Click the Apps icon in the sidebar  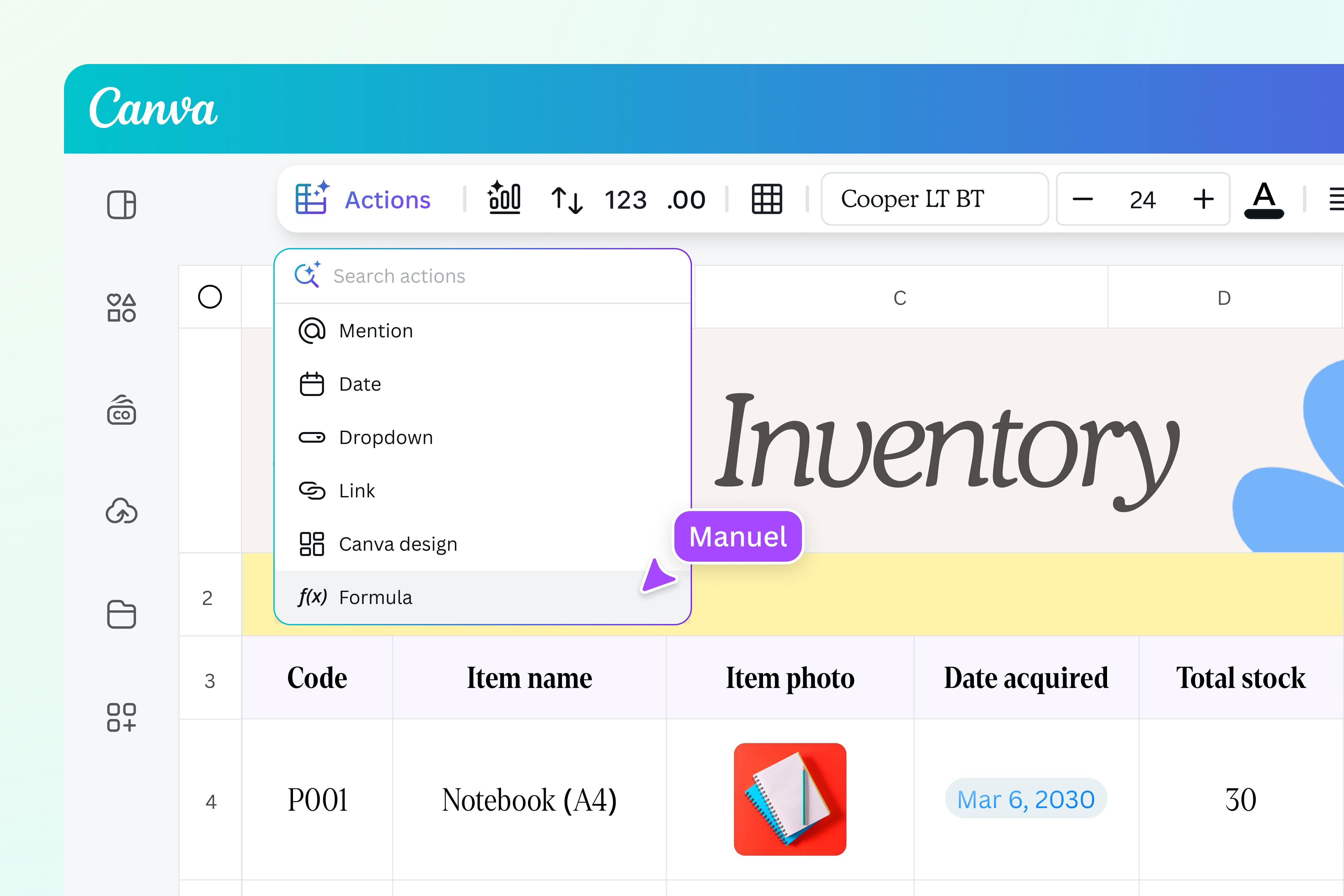(121, 717)
